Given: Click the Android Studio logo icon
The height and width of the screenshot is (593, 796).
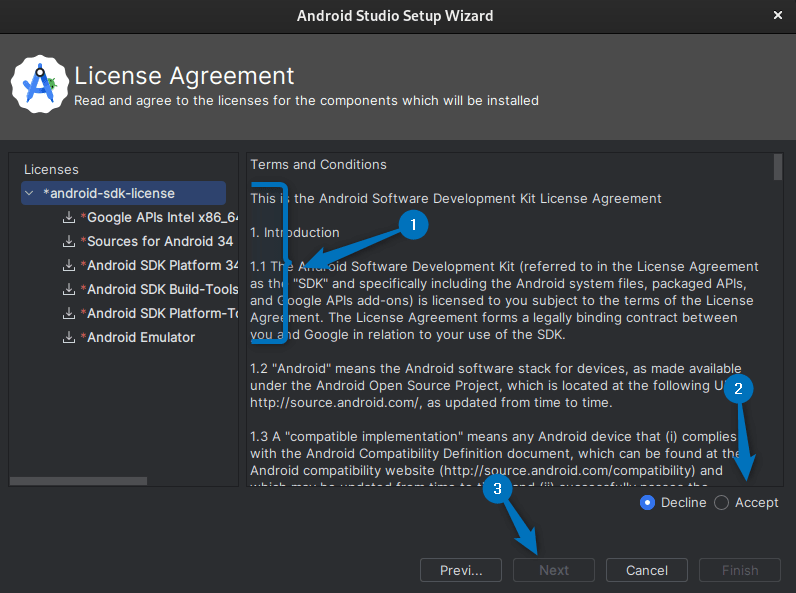Looking at the screenshot, I should [40, 84].
